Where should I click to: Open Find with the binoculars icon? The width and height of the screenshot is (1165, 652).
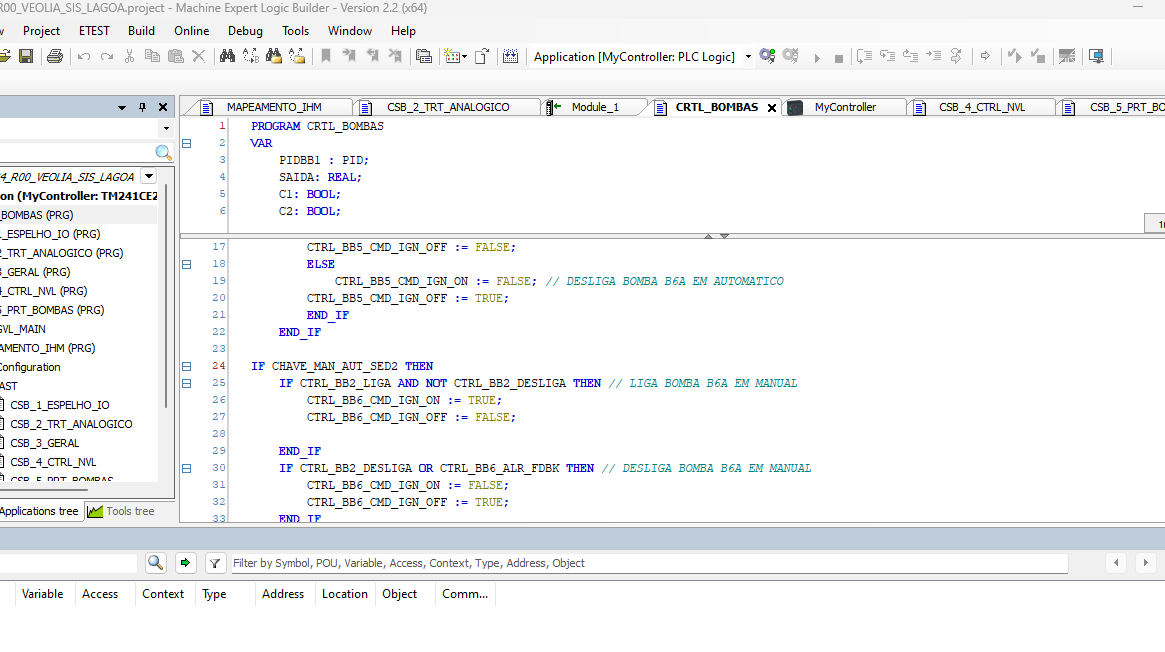227,57
